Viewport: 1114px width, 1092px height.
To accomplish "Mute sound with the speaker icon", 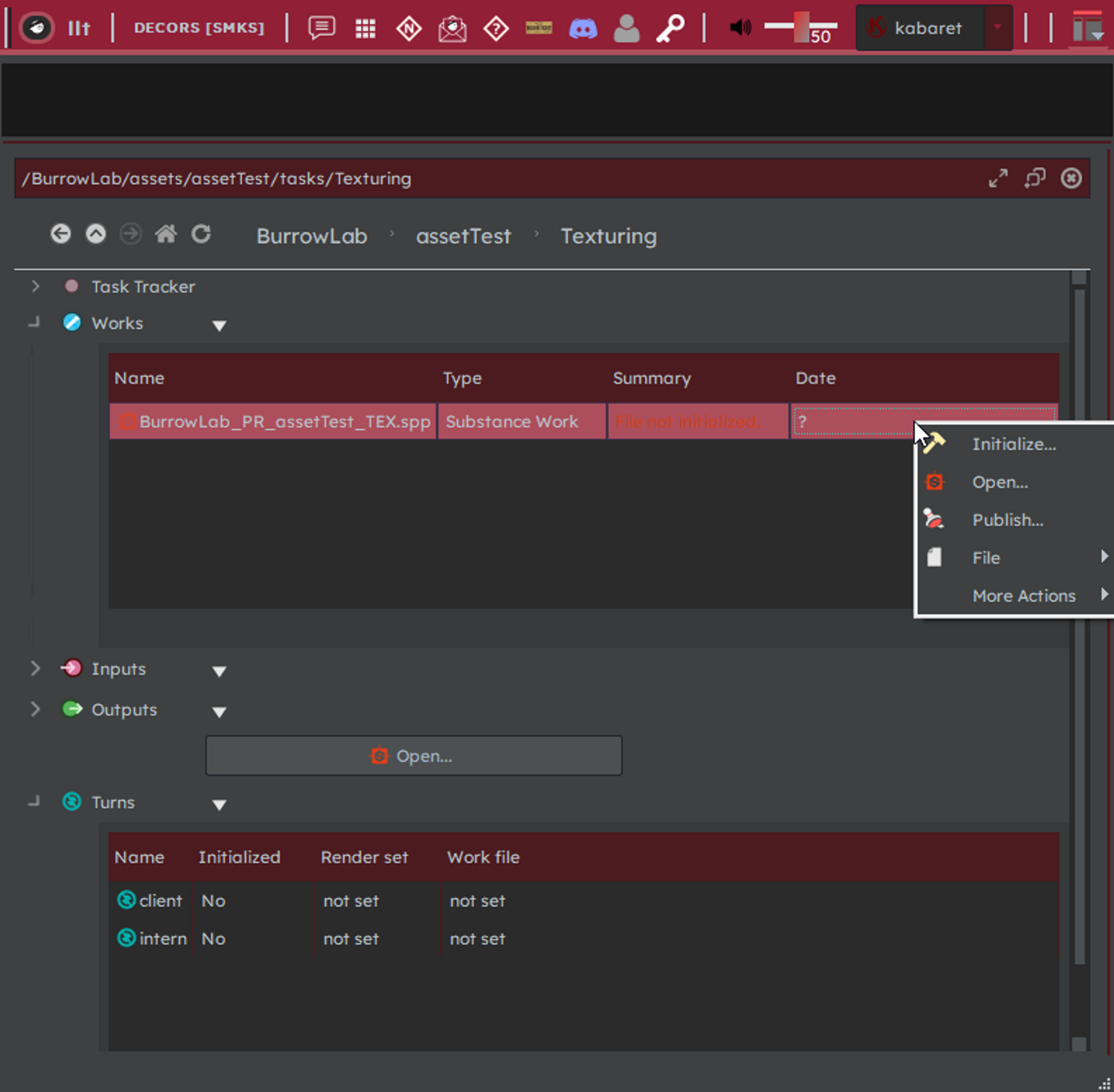I will click(740, 27).
